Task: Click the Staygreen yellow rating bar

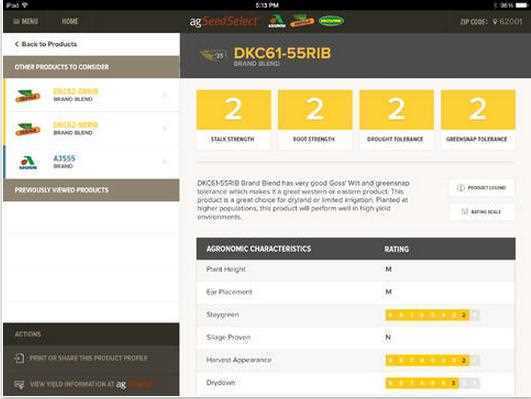Action: coord(432,315)
